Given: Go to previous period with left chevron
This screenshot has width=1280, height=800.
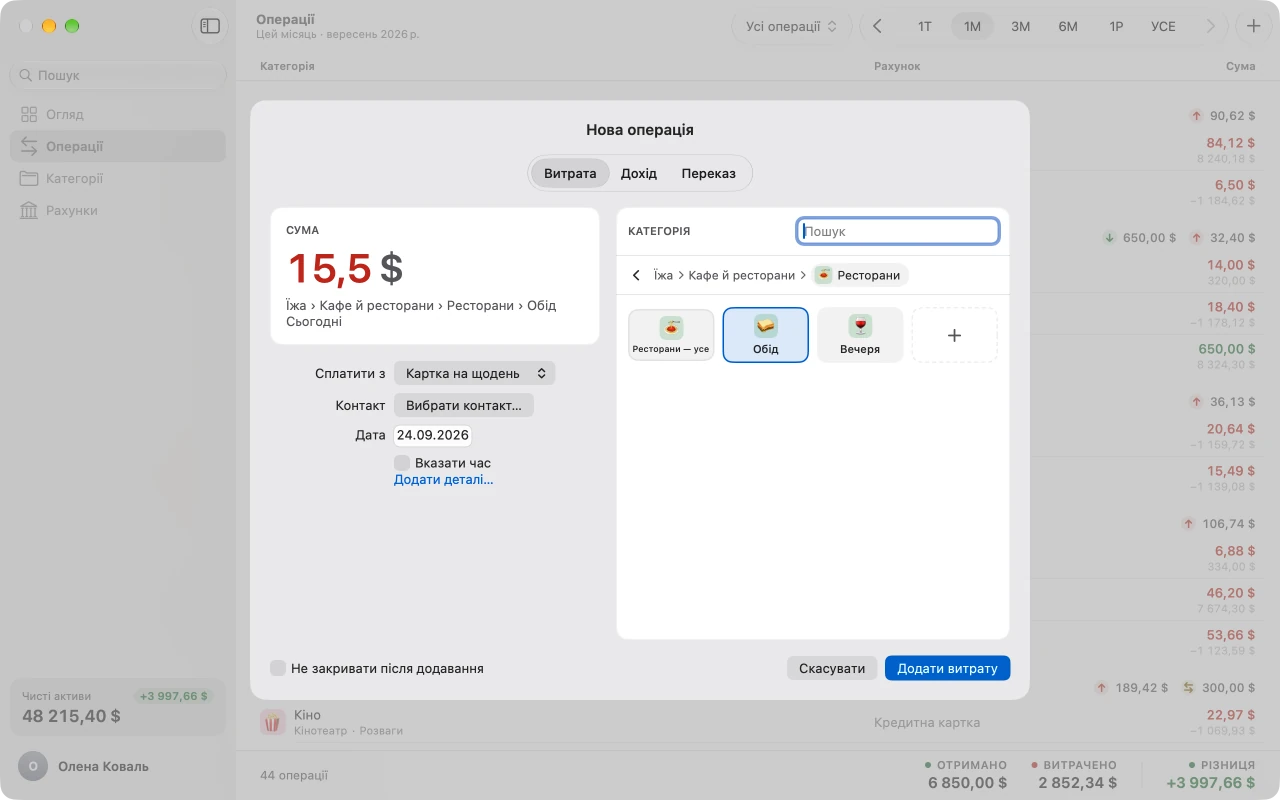Looking at the screenshot, I should (x=877, y=26).
